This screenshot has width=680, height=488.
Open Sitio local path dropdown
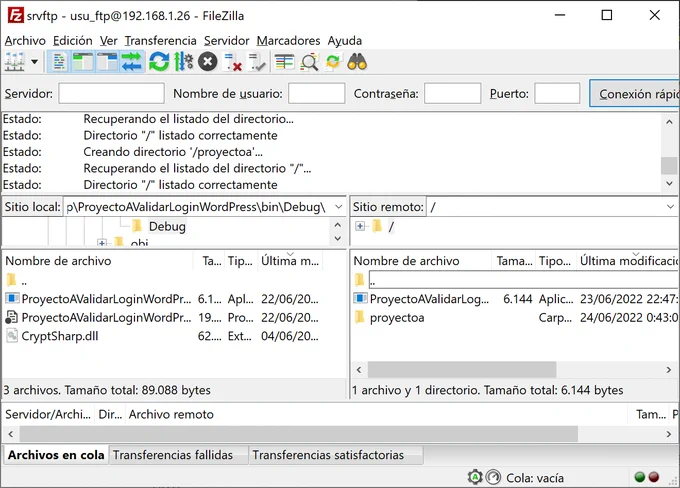(x=339, y=207)
